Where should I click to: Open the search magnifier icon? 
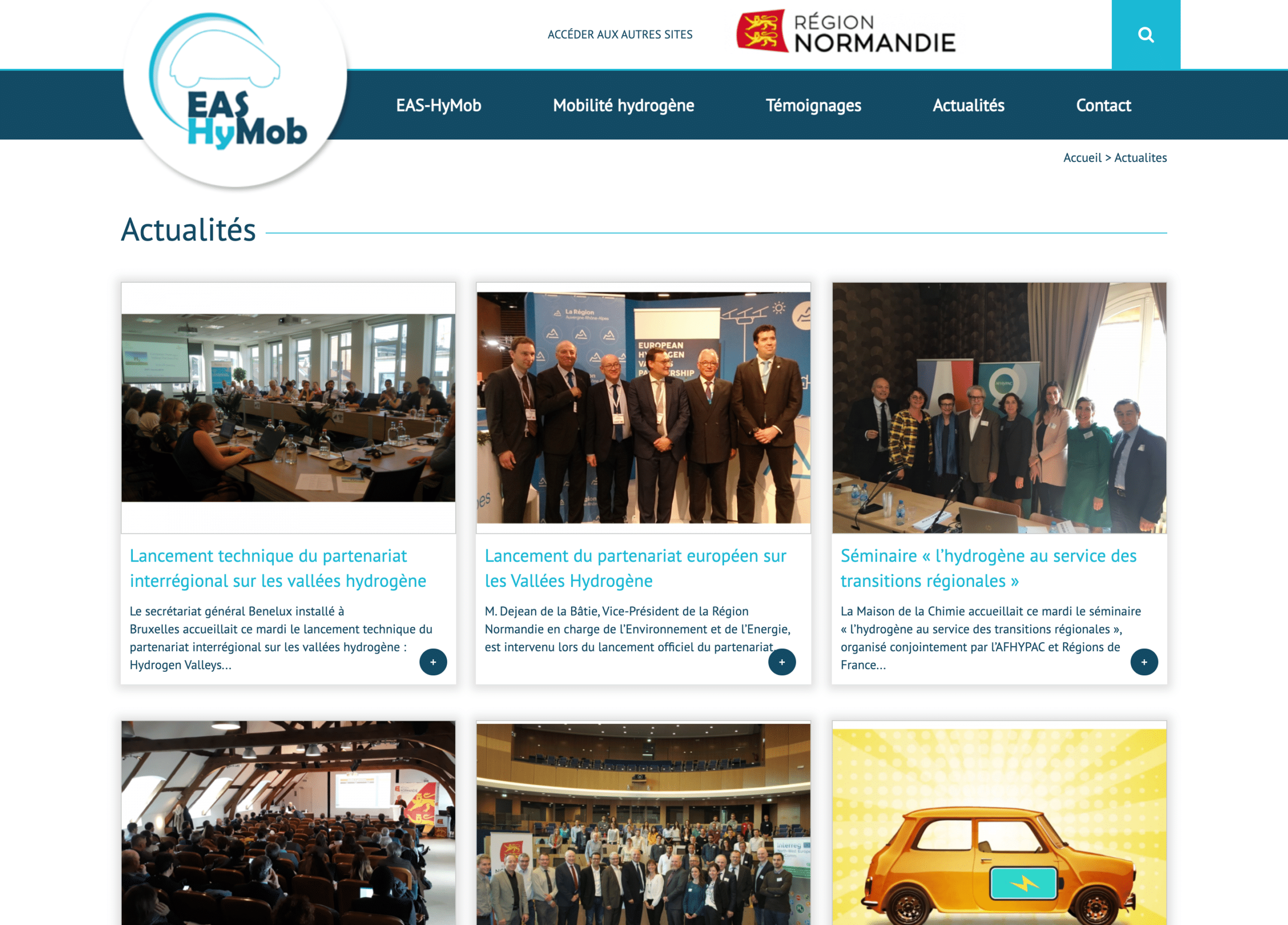click(1146, 35)
